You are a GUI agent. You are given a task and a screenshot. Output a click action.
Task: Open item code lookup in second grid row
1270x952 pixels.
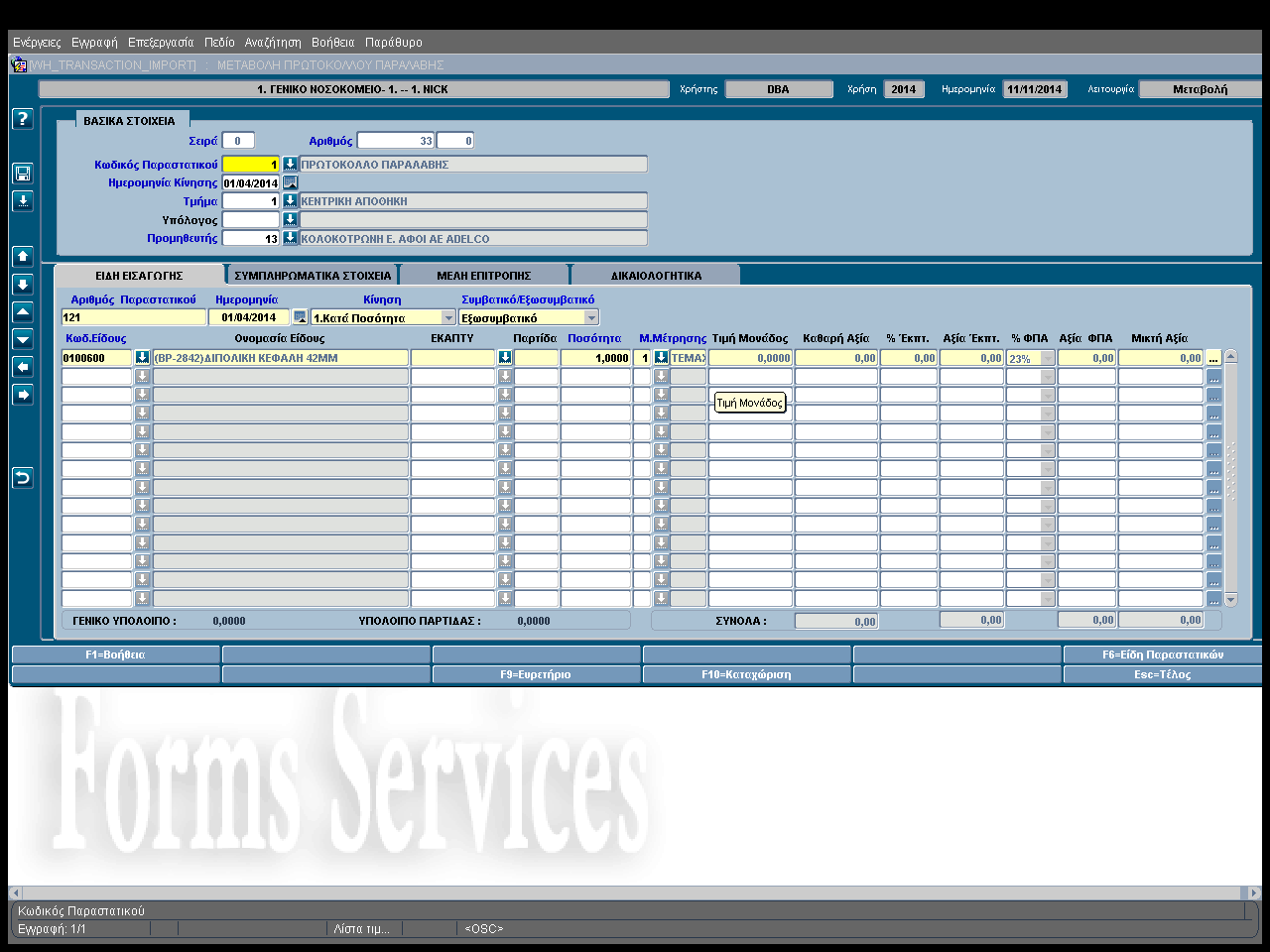142,376
